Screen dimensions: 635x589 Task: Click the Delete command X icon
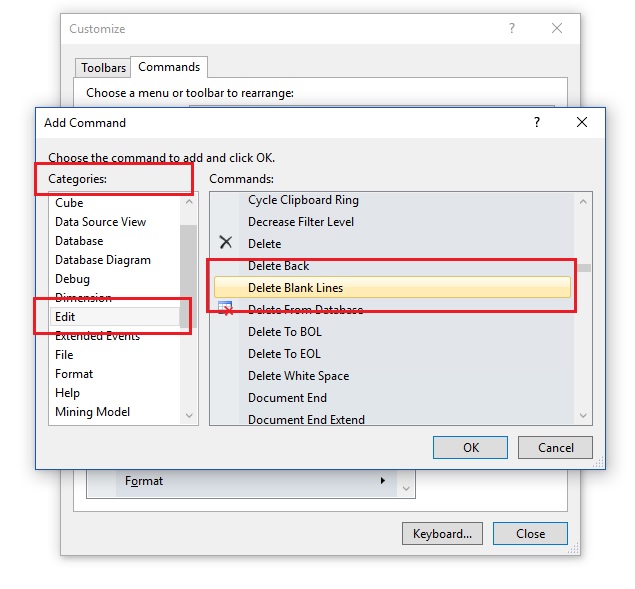click(226, 242)
